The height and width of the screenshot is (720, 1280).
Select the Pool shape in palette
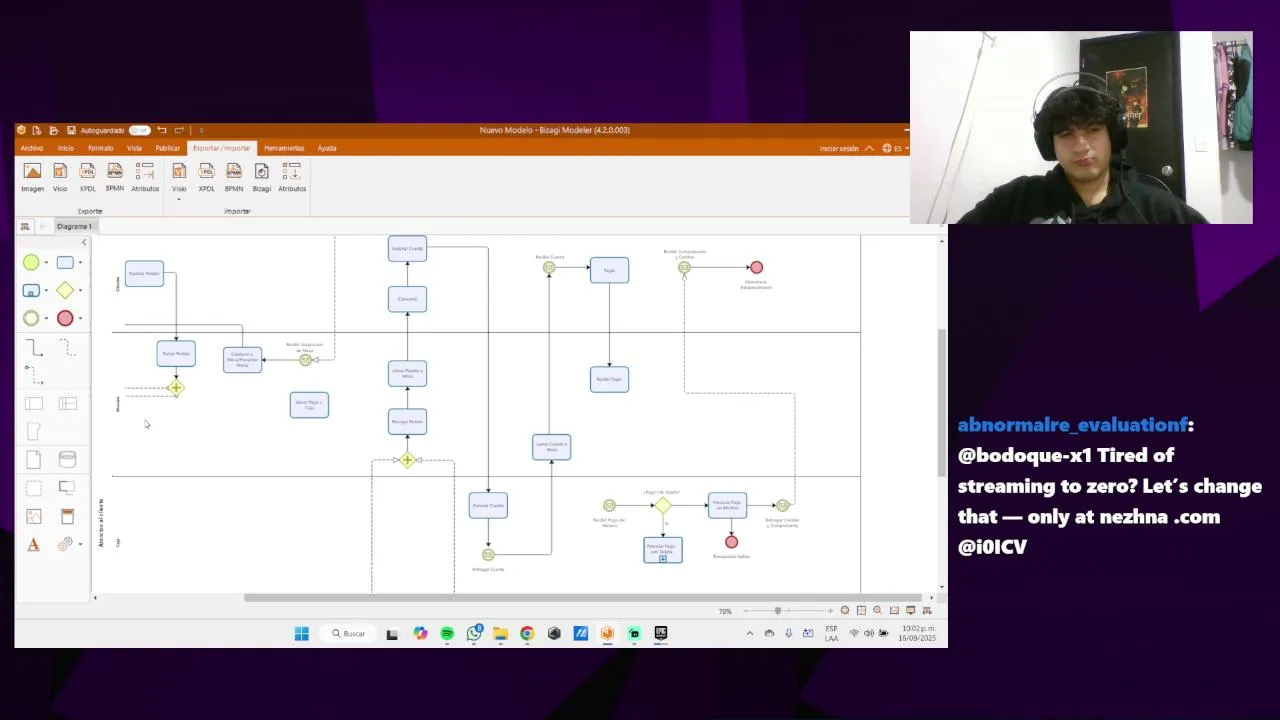click(33, 403)
